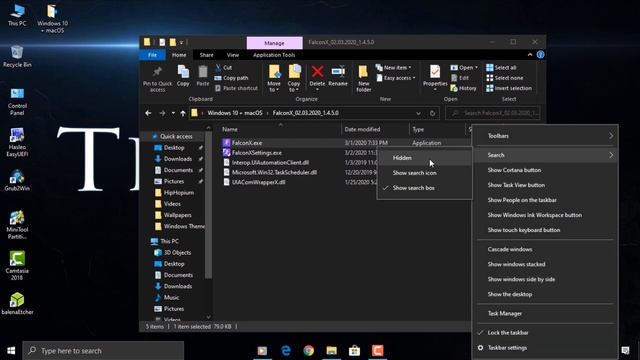The height and width of the screenshot is (360, 640).
Task: Open Google Chrome from taskbar
Action: (309, 350)
